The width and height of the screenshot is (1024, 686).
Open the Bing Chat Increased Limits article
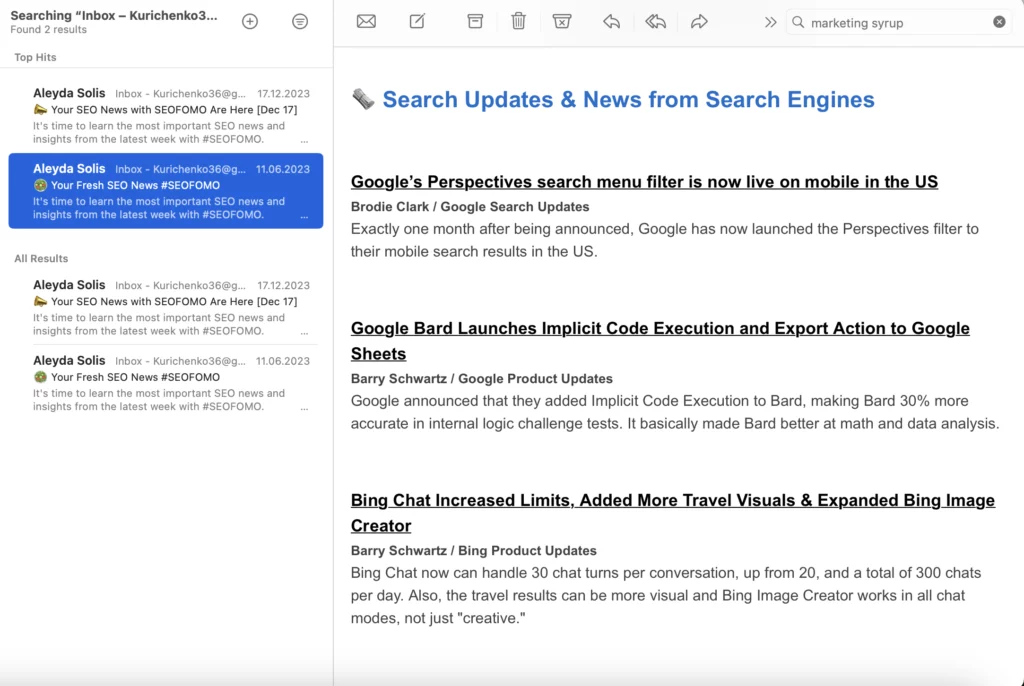point(672,500)
